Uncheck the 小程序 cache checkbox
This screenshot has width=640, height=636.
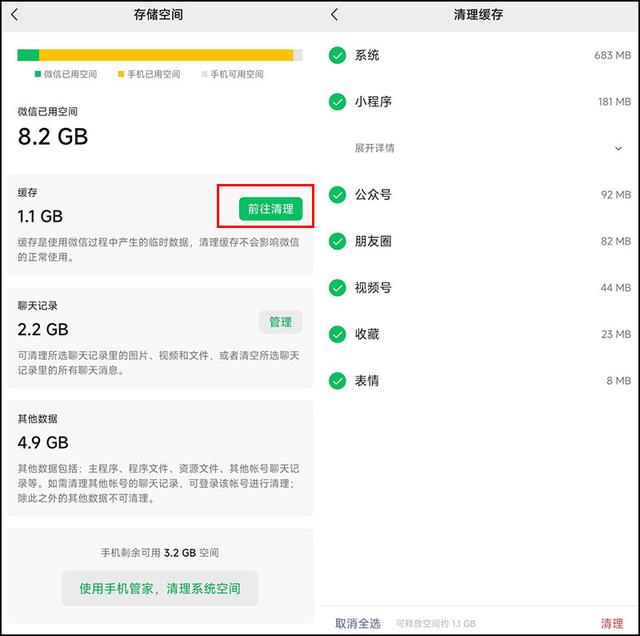click(x=337, y=102)
